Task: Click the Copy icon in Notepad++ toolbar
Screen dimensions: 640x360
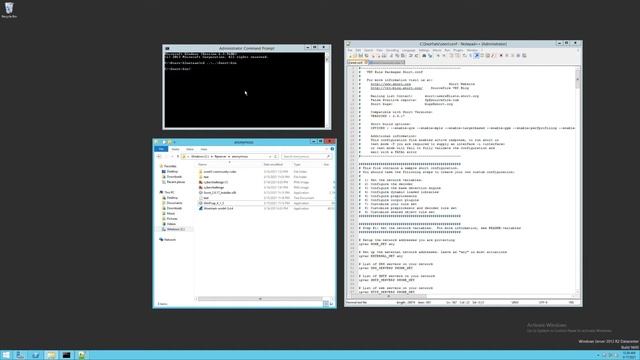Action: pyautogui.click(x=397, y=56)
